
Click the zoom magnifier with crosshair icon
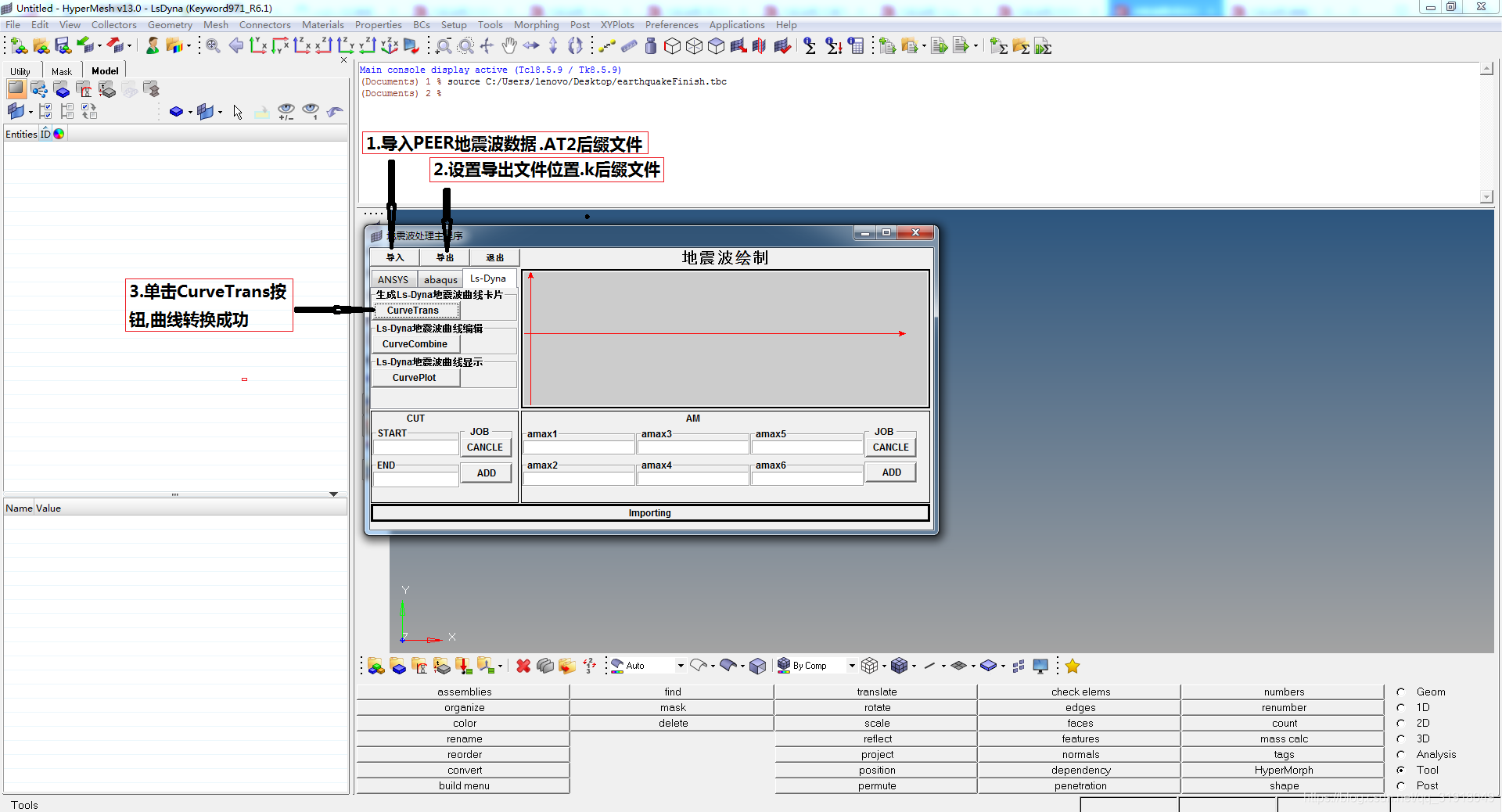coord(213,46)
